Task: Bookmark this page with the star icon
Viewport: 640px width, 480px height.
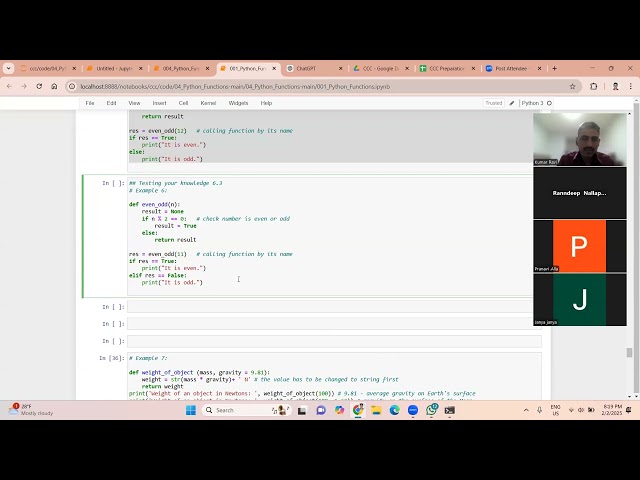Action: (x=572, y=87)
